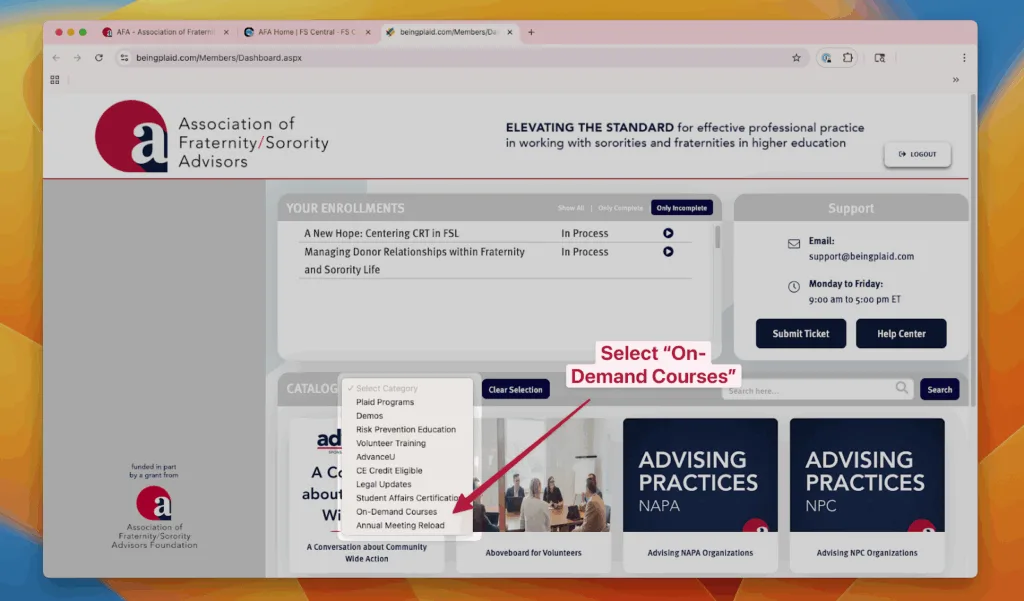
Task: Click the clock icon in Support panel
Action: (x=793, y=286)
